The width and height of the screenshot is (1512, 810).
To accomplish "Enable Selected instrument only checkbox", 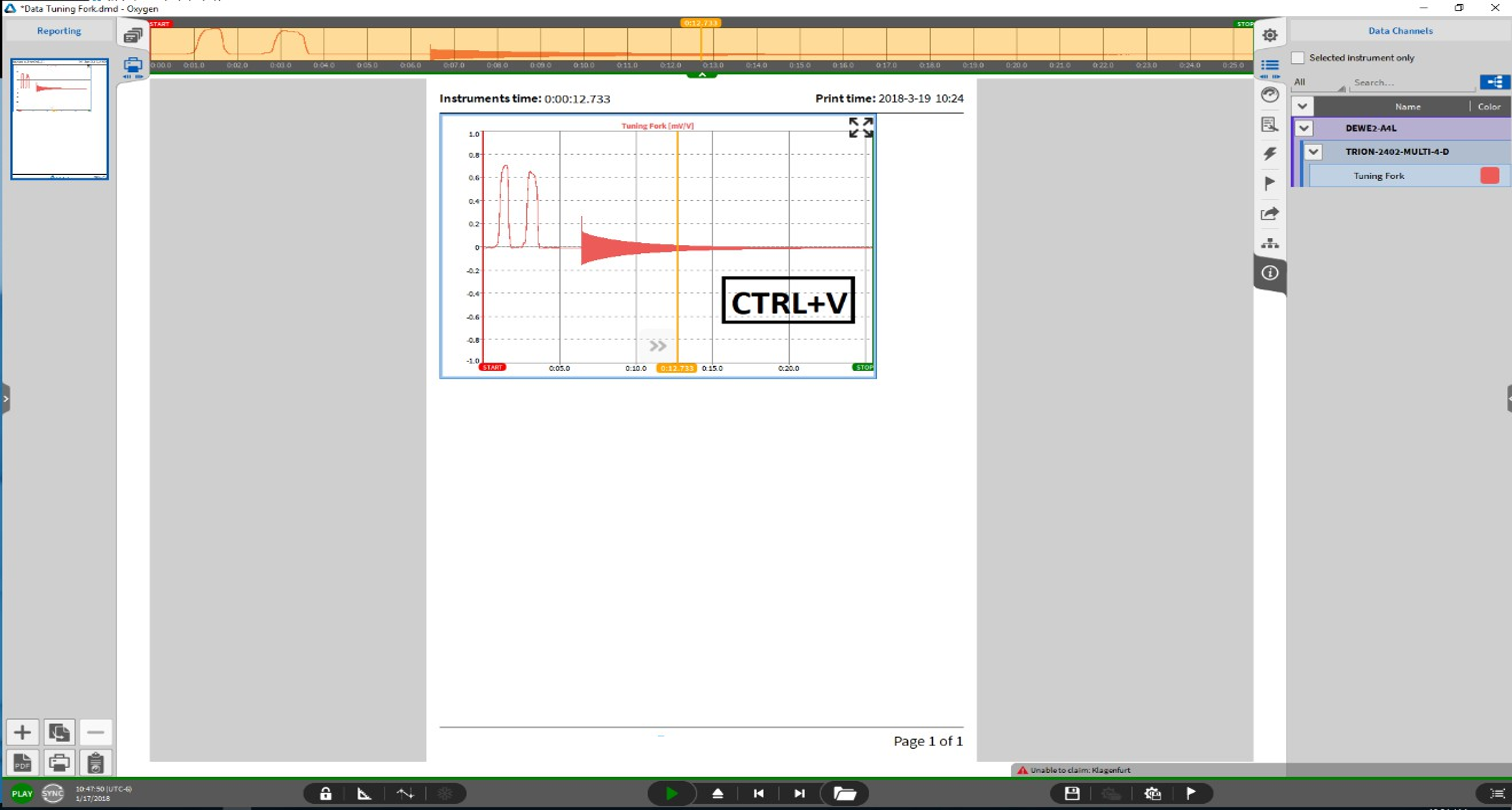I will 1298,57.
